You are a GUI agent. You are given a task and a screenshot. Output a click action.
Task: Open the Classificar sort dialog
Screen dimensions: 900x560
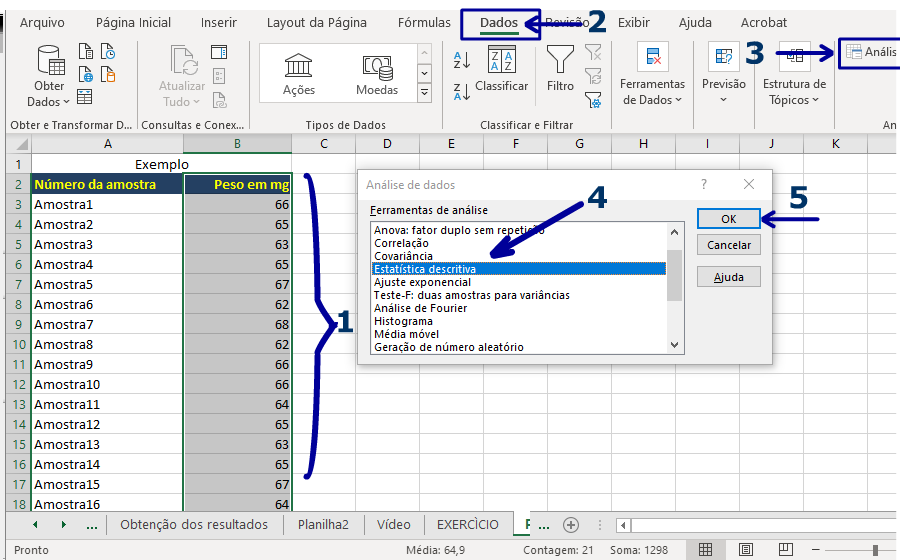(501, 70)
